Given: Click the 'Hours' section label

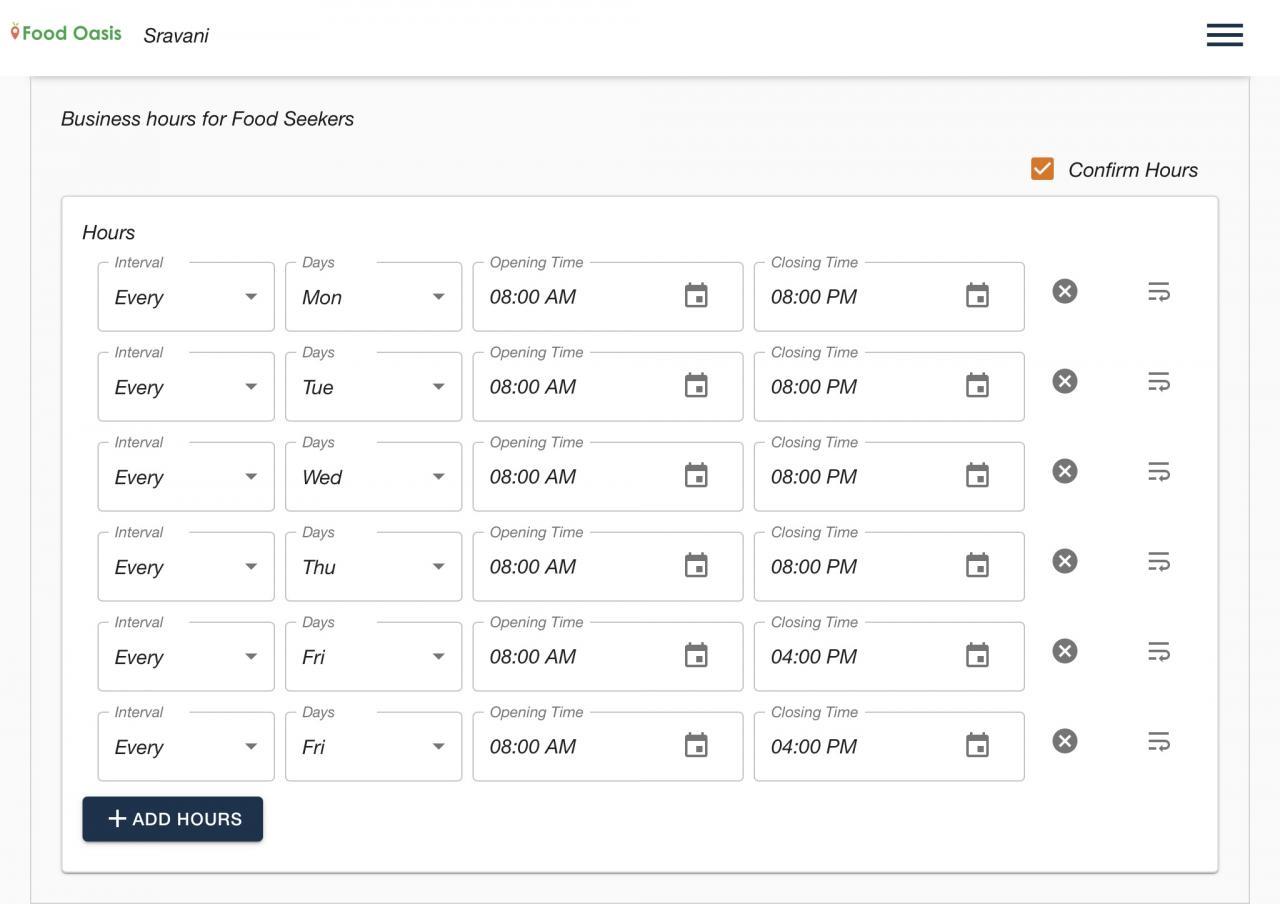Looking at the screenshot, I should coord(108,232).
